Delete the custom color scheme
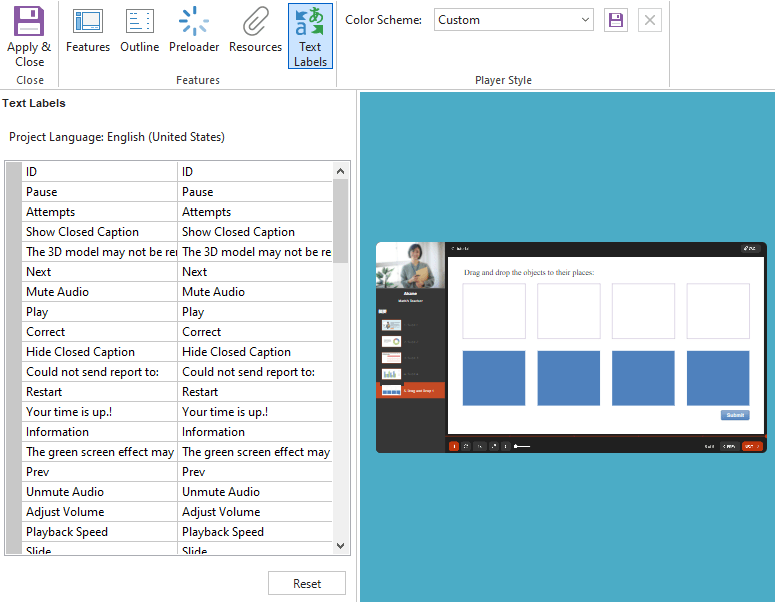 click(650, 20)
